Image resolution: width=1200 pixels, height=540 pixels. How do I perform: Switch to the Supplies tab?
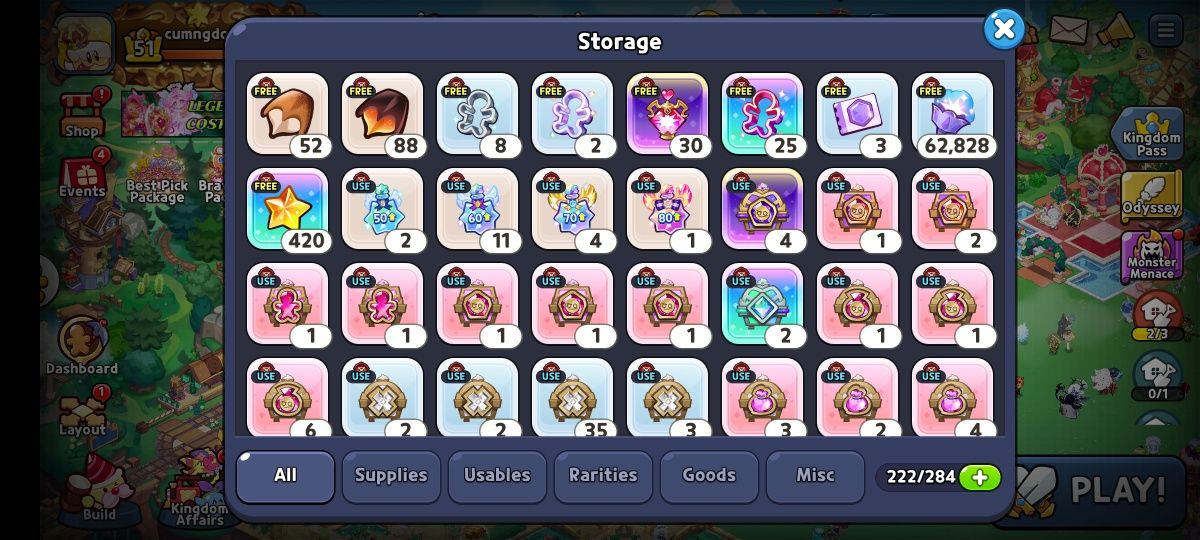tap(391, 476)
